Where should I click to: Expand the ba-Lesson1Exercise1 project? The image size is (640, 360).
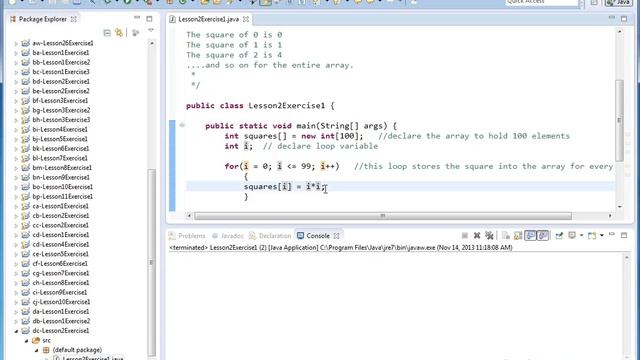pos(16,53)
